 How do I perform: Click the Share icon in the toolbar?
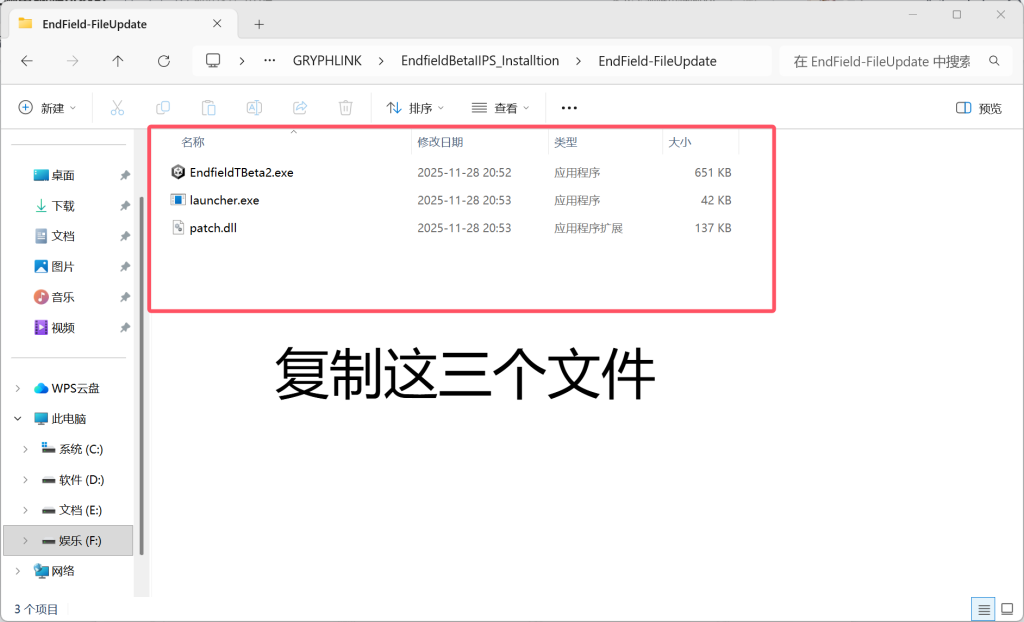[x=299, y=107]
